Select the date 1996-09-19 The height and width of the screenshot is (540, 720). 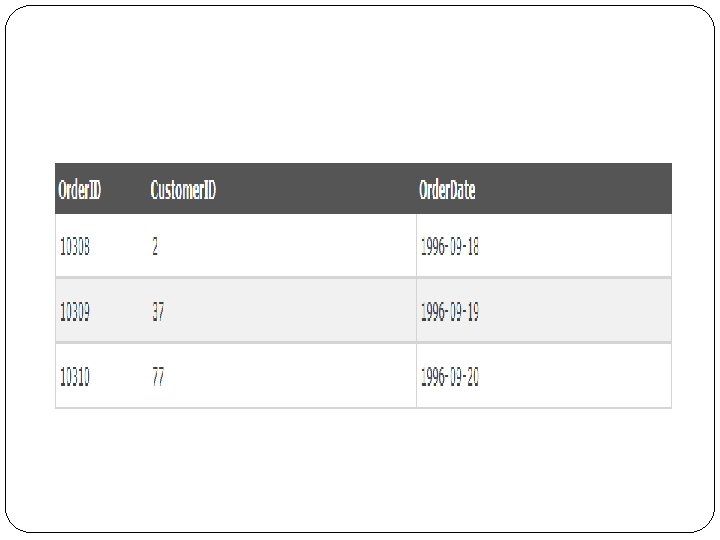pos(450,312)
